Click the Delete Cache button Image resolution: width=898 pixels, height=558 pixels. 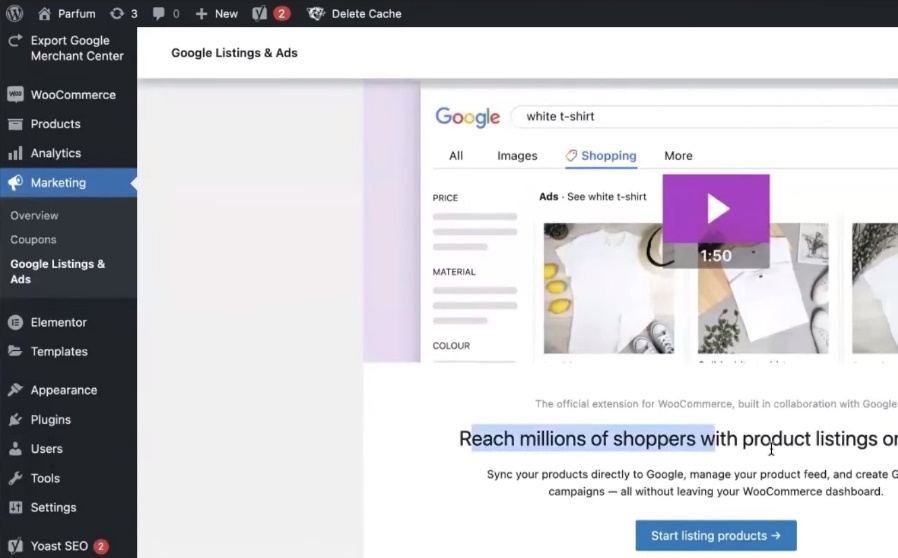(x=365, y=14)
